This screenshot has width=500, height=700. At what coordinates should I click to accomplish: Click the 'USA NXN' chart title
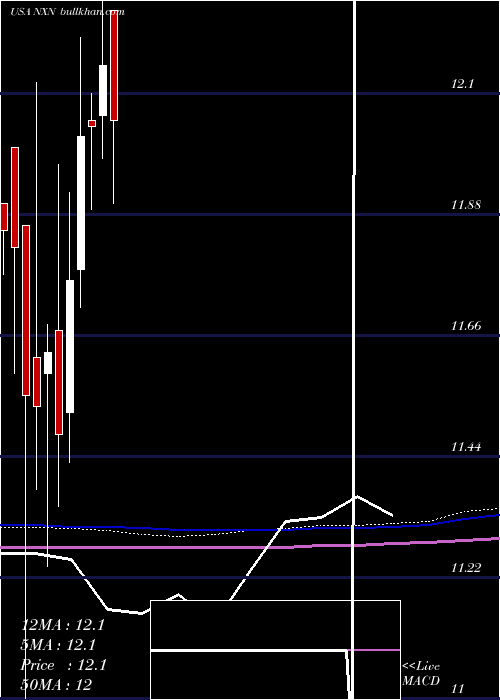pyautogui.click(x=33, y=12)
